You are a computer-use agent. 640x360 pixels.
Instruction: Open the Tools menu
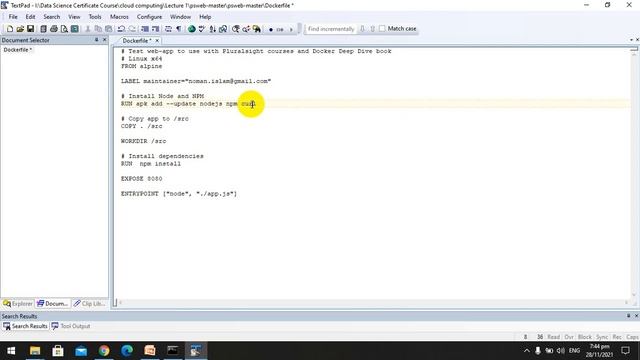(x=95, y=17)
